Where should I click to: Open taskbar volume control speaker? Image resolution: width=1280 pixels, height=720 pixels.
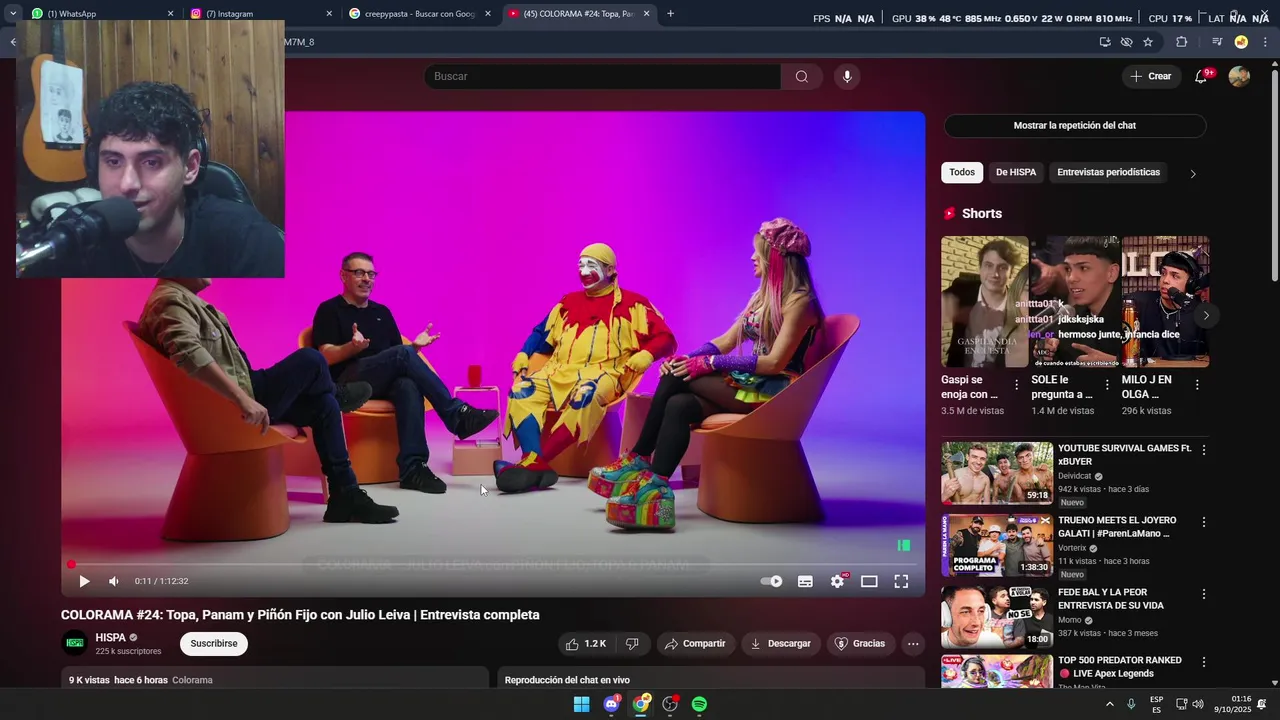1199,704
